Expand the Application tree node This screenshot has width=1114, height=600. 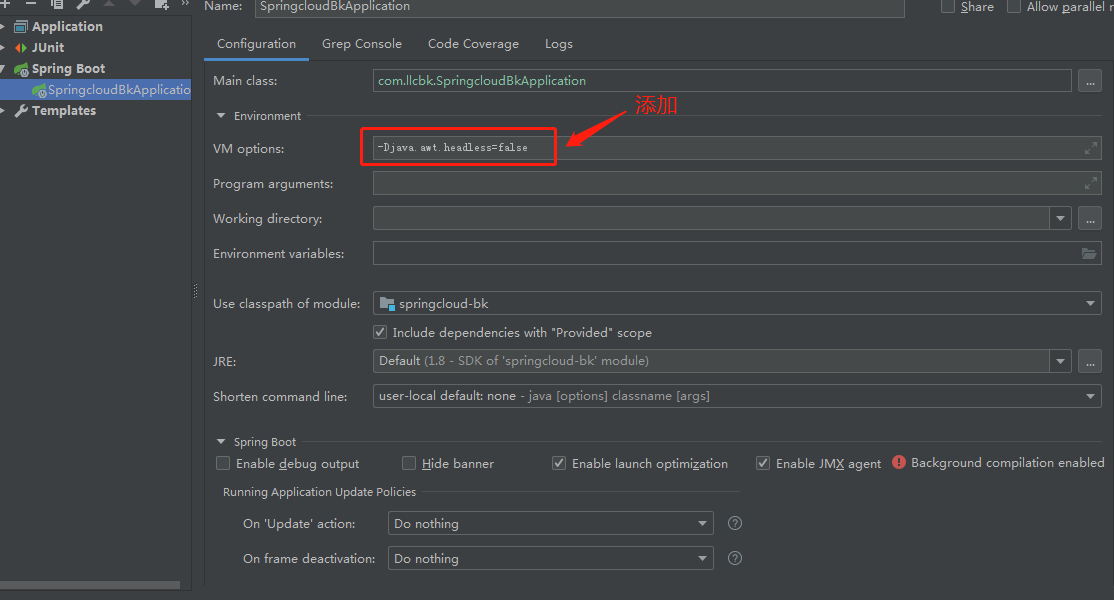pos(3,27)
